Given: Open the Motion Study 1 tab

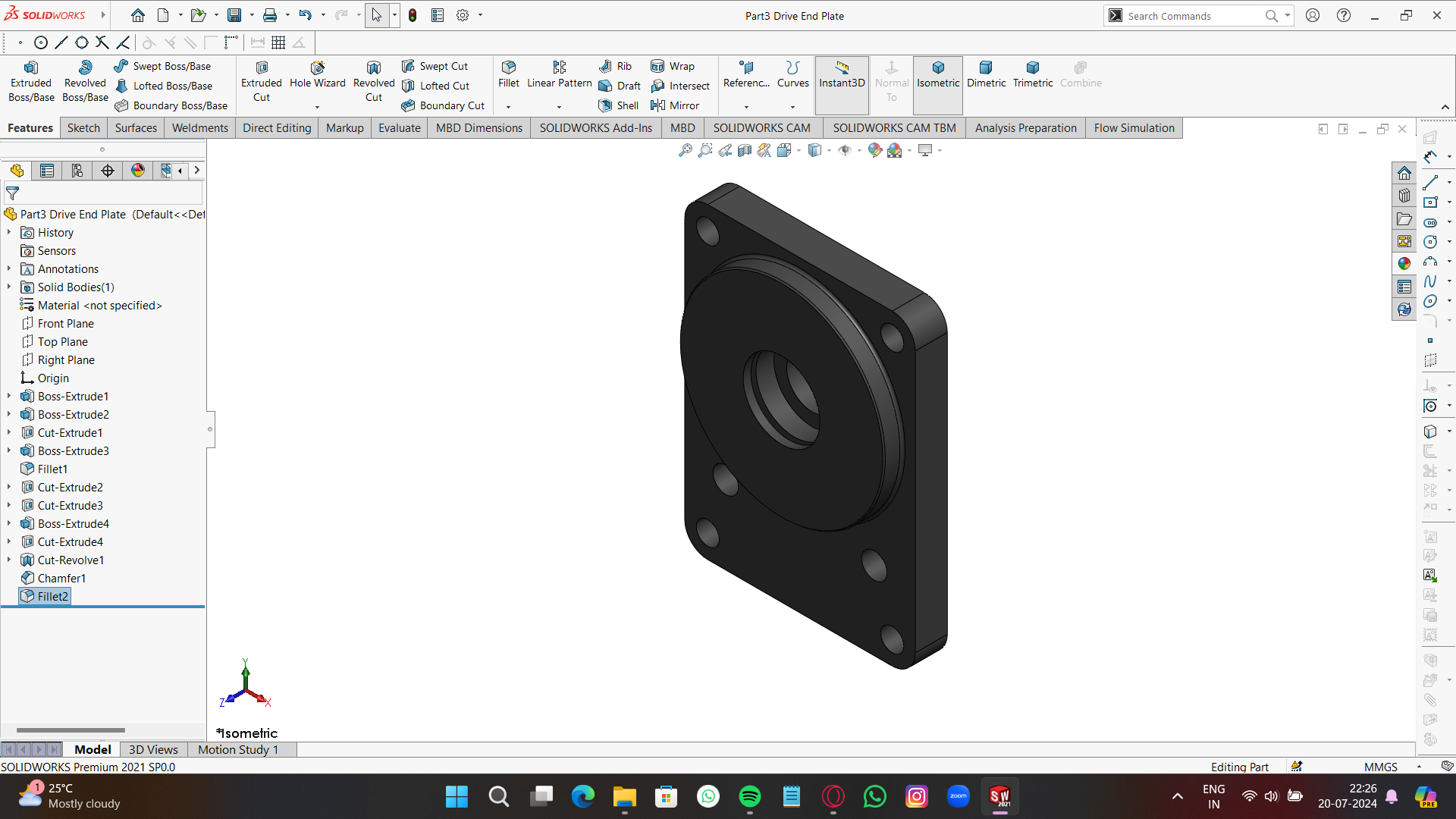Looking at the screenshot, I should click(x=238, y=749).
